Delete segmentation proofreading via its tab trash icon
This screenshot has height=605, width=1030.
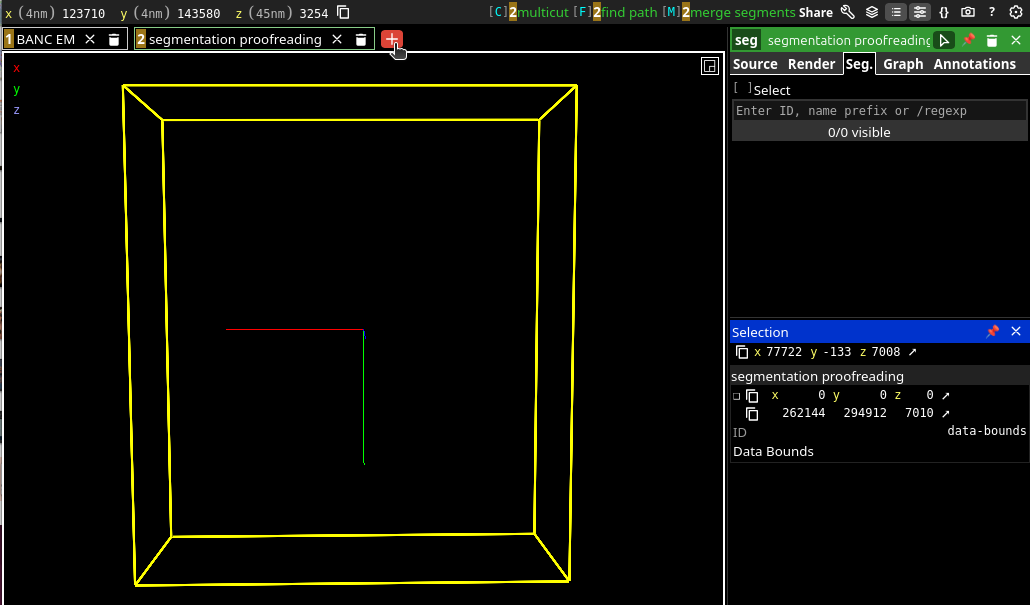(x=361, y=39)
